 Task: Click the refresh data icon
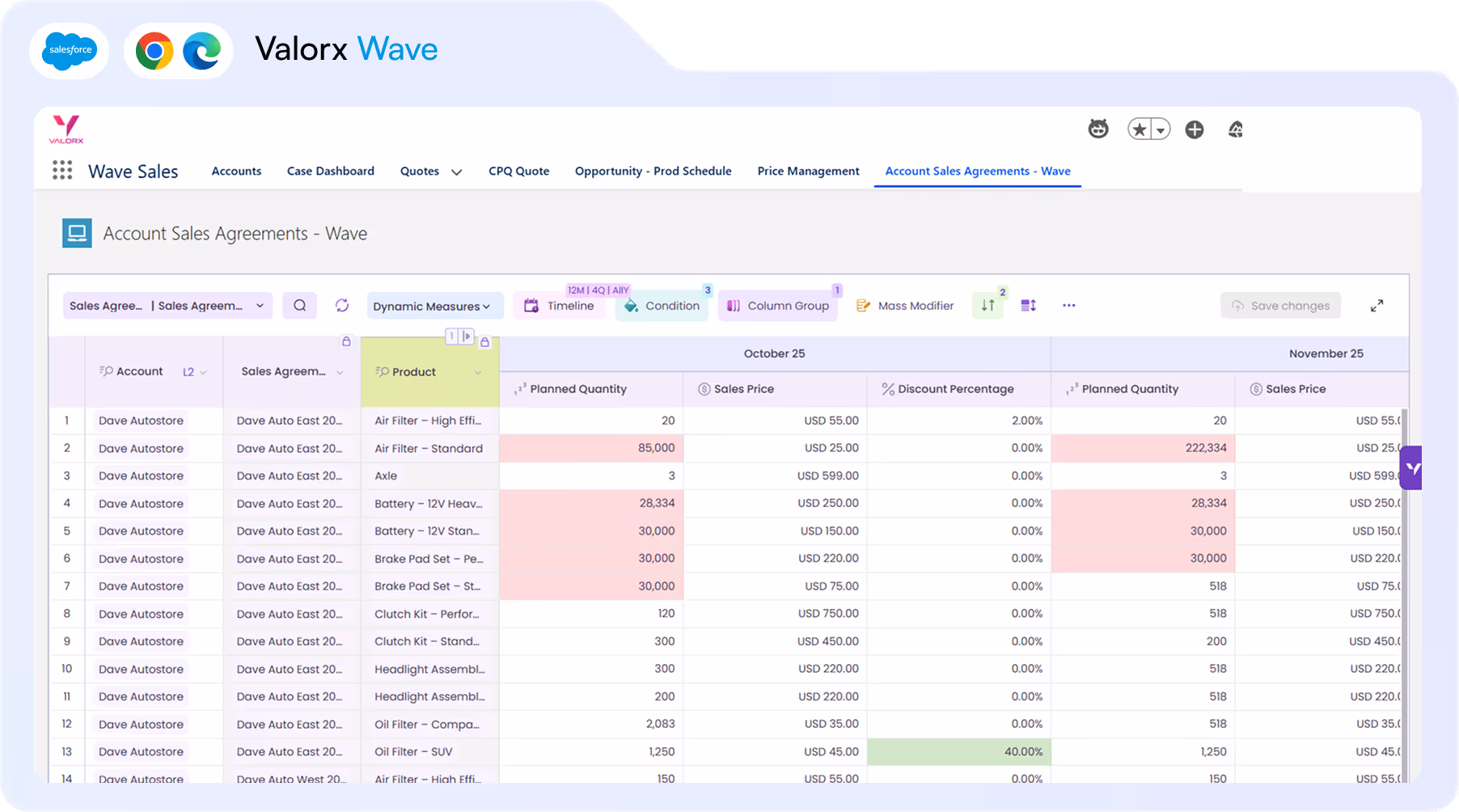click(341, 306)
